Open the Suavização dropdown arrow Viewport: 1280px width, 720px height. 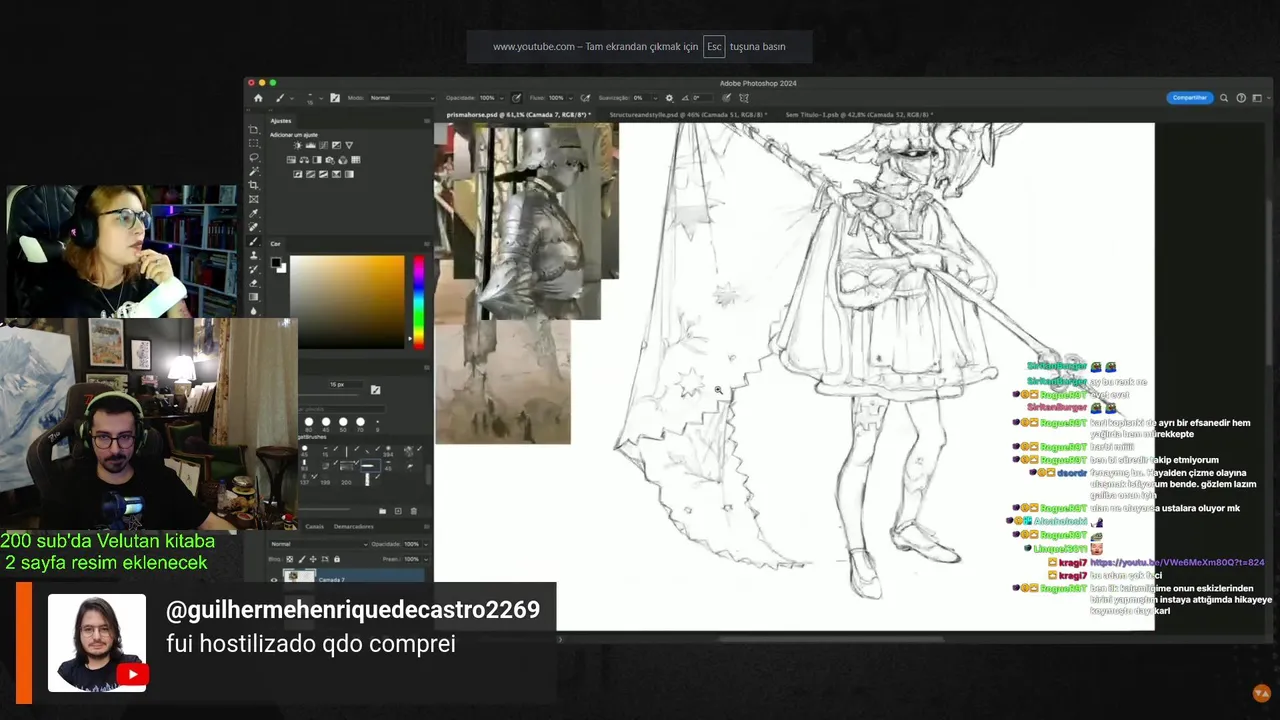point(655,98)
